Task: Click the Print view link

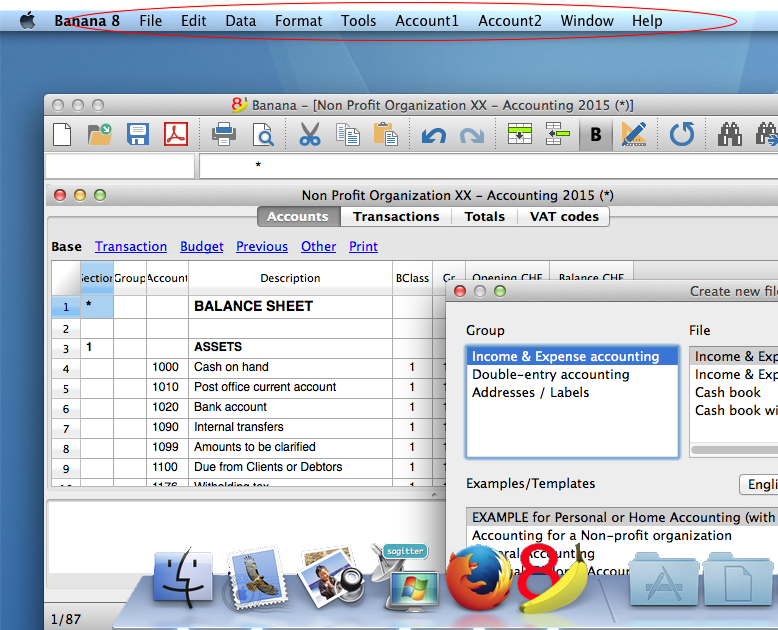Action: [363, 247]
